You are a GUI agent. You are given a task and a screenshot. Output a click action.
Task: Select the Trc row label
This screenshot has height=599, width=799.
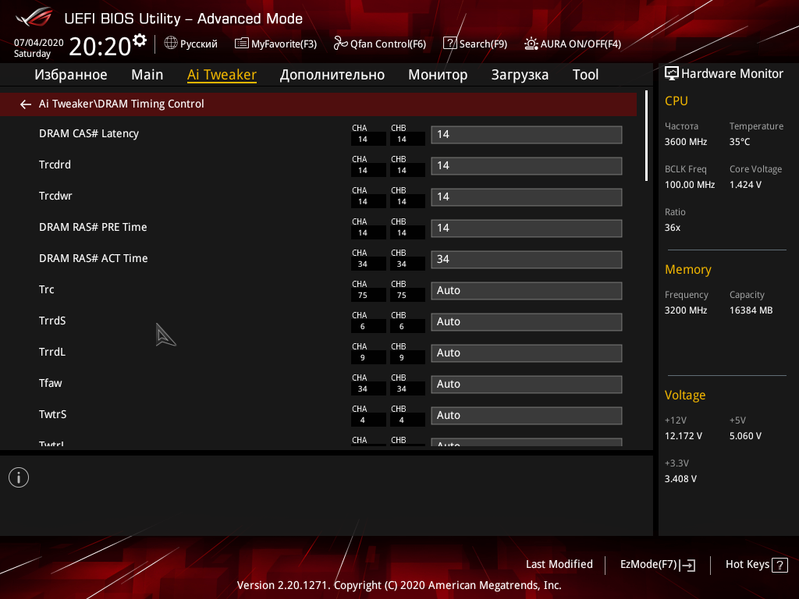pos(46,289)
